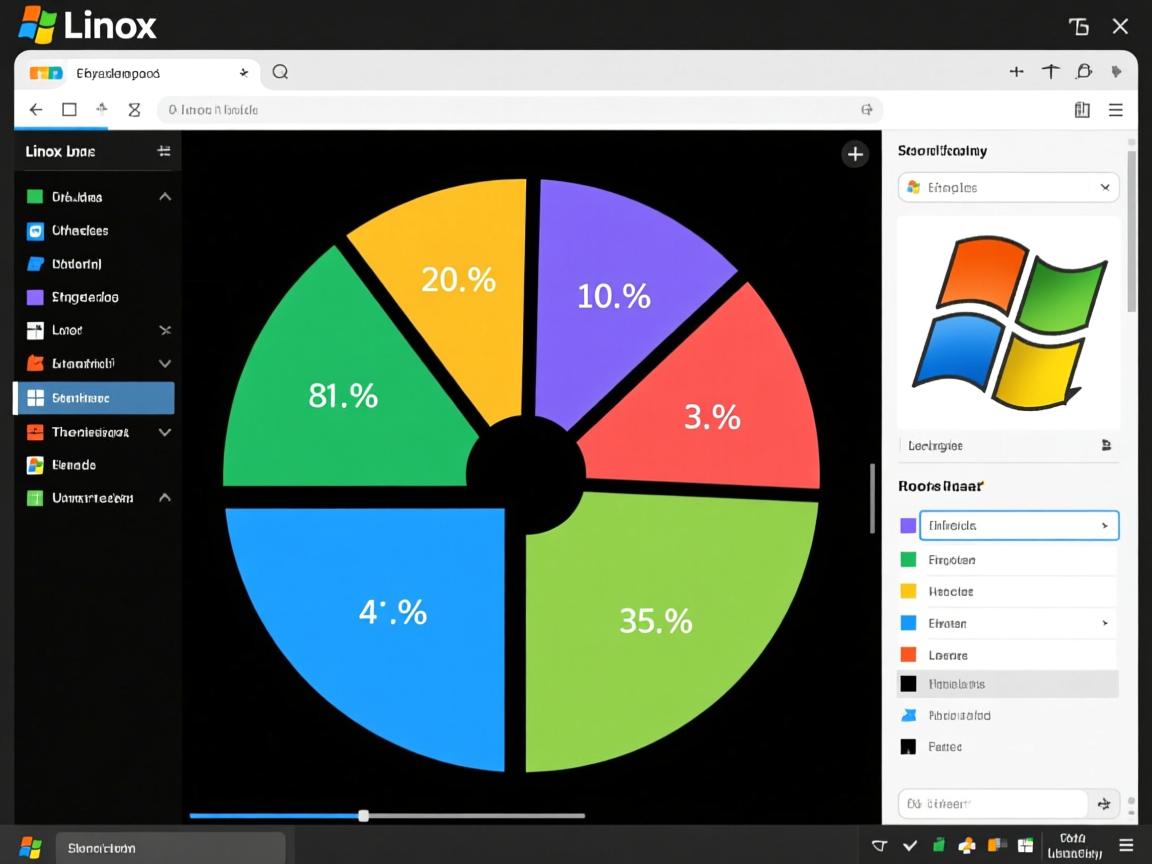The width and height of the screenshot is (1152, 864).
Task: Click the sliders icon in the sidebar header
Action: point(164,151)
